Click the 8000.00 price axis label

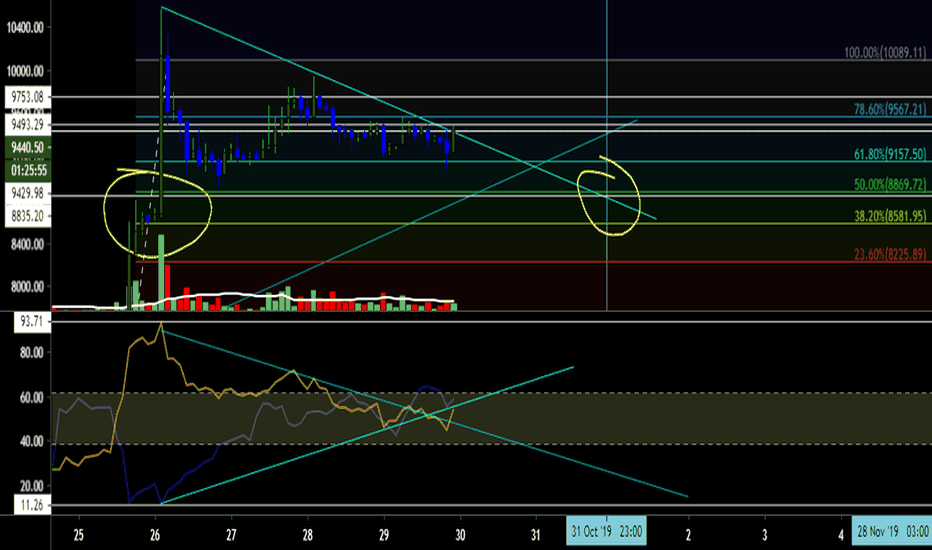pos(27,287)
